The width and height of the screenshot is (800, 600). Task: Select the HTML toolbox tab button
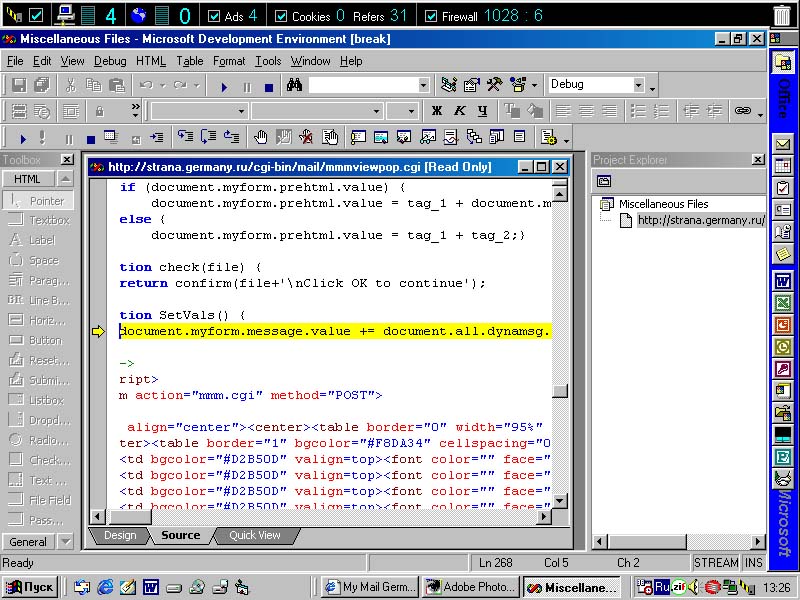point(28,179)
